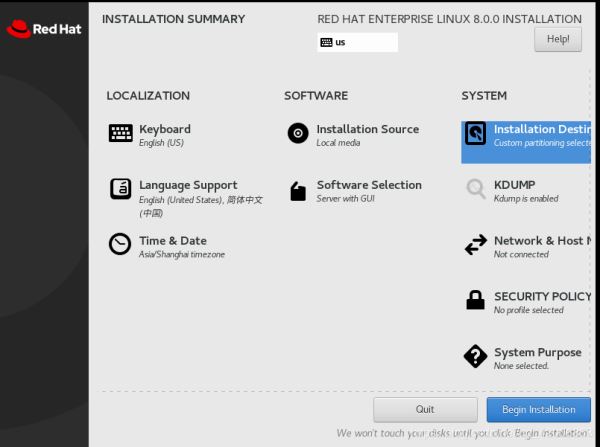Open Software Selection 'Server with GUI' entry
Viewport: 600px width, 447px height.
point(345,199)
